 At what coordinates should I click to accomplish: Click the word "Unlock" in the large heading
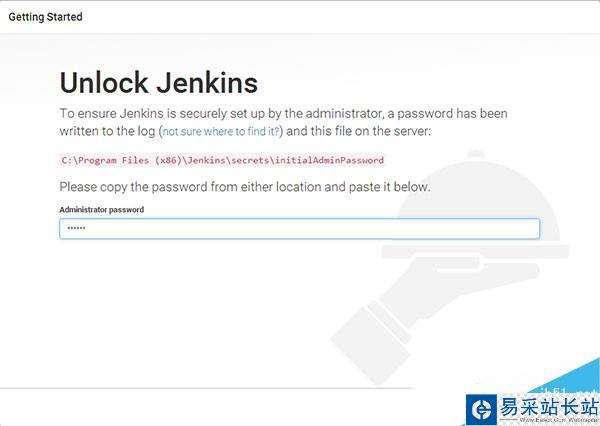(x=100, y=82)
